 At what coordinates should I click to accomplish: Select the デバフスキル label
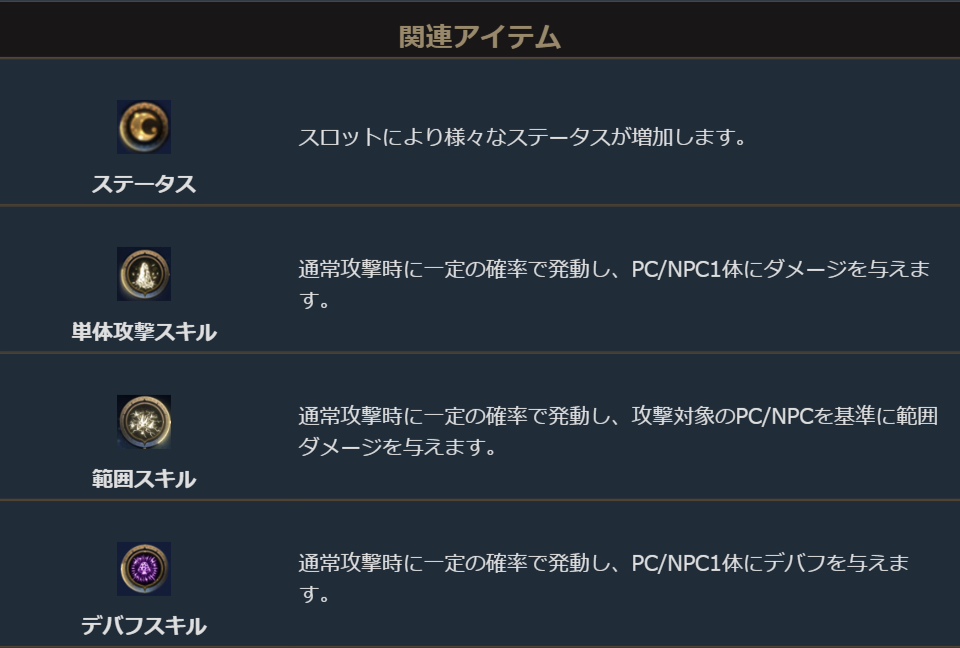coord(143,627)
